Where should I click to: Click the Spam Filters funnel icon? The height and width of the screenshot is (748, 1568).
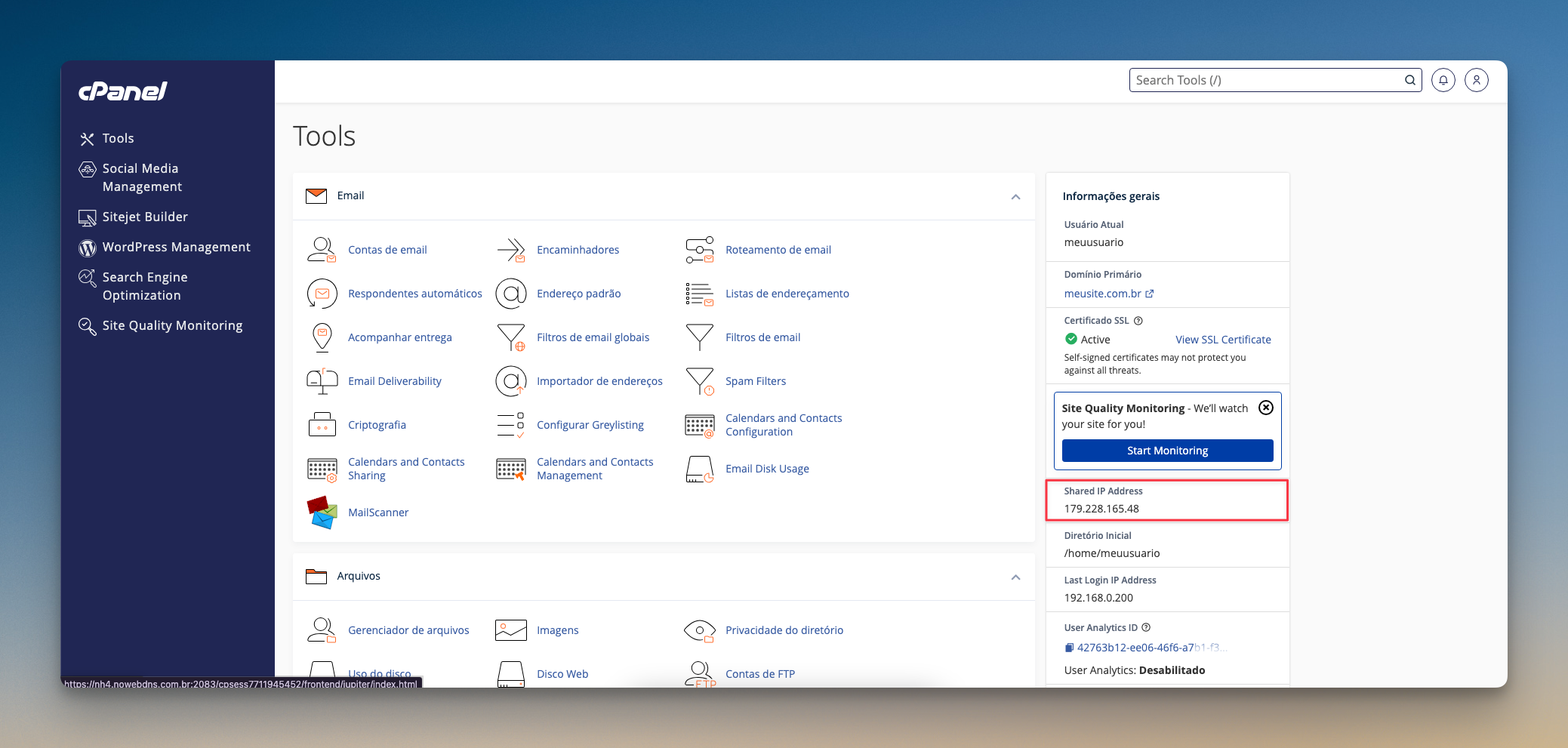point(699,381)
